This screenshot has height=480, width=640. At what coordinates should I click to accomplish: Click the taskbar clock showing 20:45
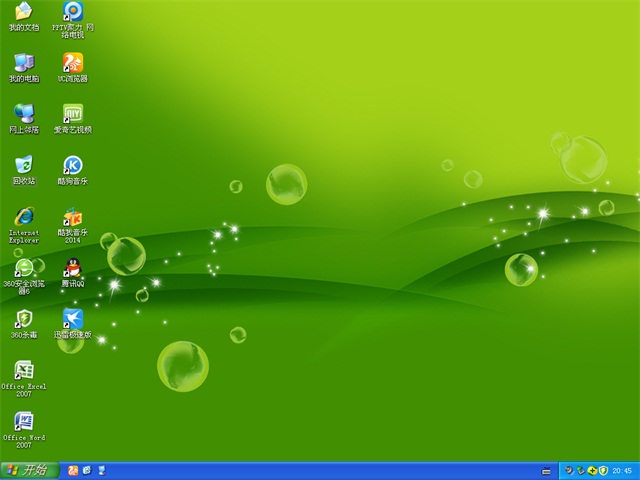point(621,470)
